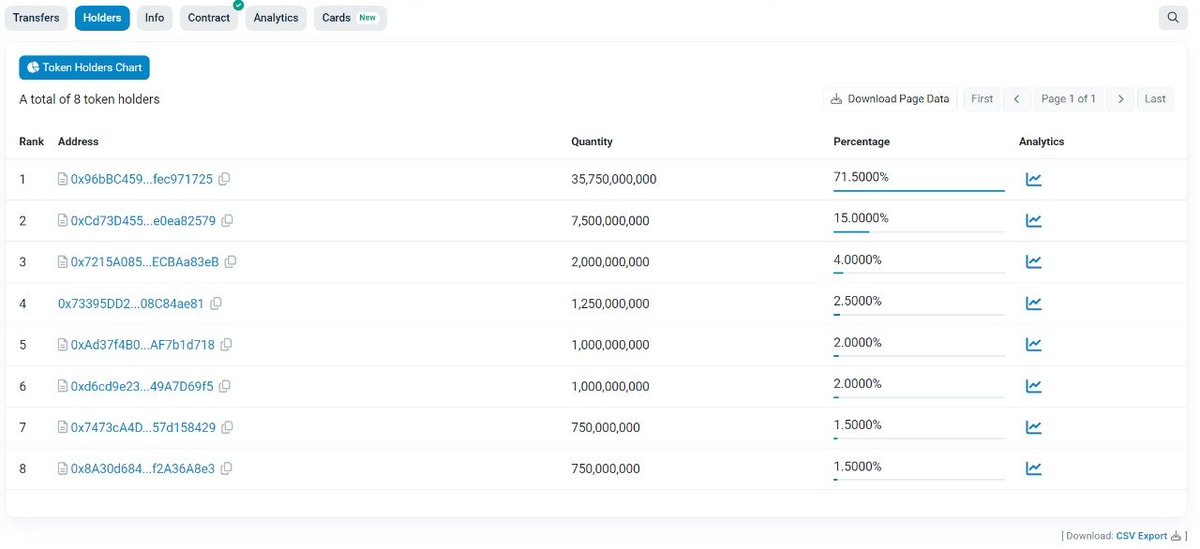Click the Page 1 of 1 indicator
This screenshot has height=549, width=1200.
[1069, 99]
